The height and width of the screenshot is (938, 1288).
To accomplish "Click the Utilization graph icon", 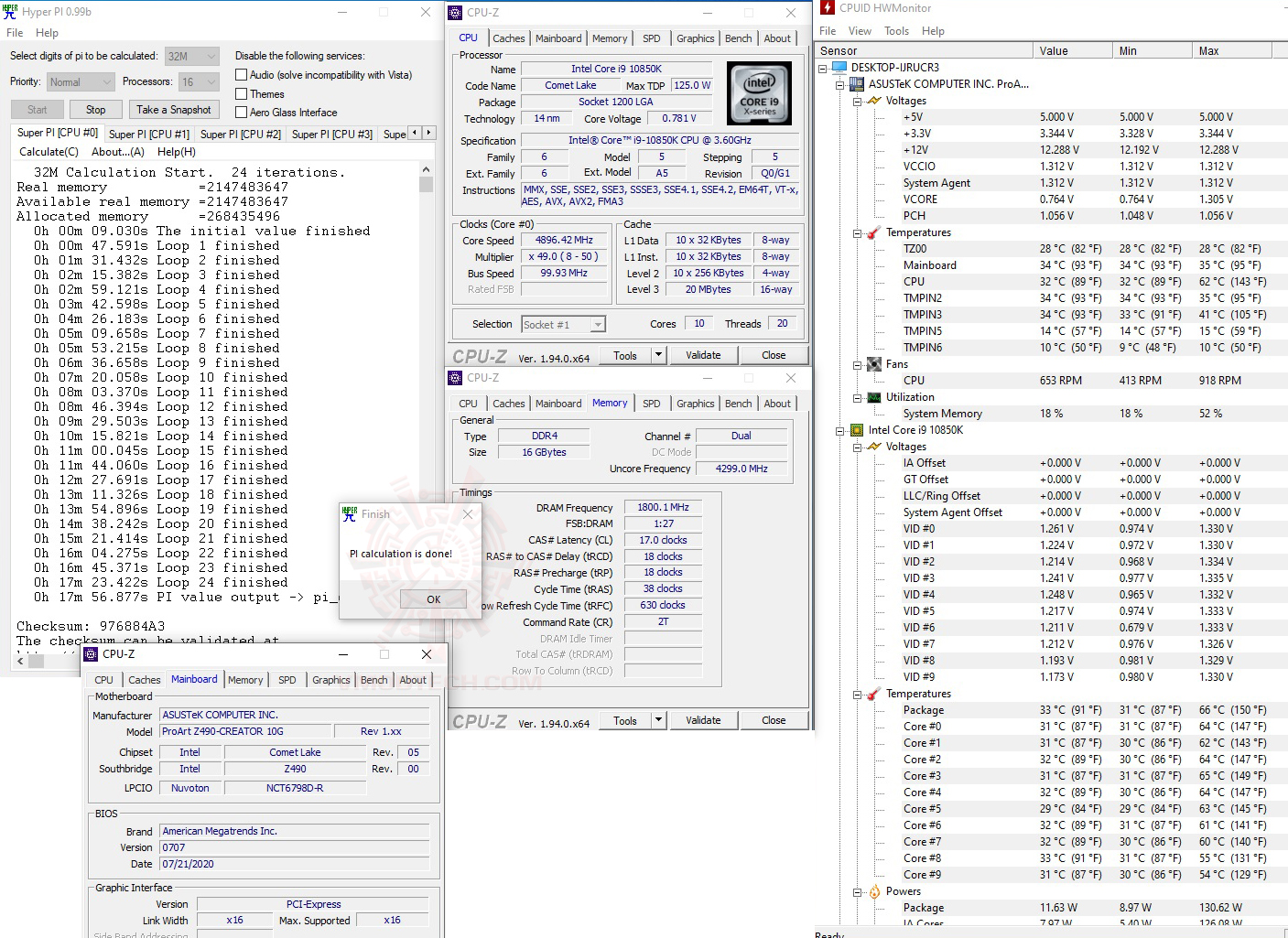I will [874, 397].
